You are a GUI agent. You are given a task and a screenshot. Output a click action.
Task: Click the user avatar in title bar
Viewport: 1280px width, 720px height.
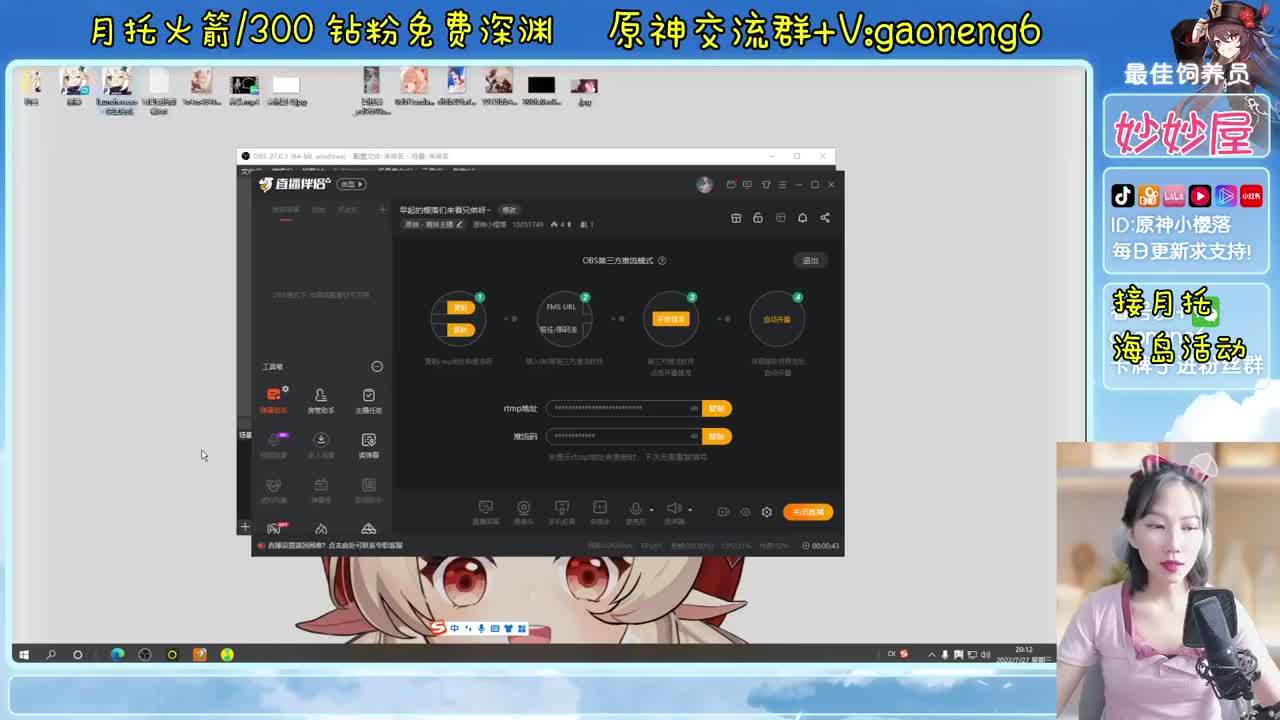click(705, 185)
